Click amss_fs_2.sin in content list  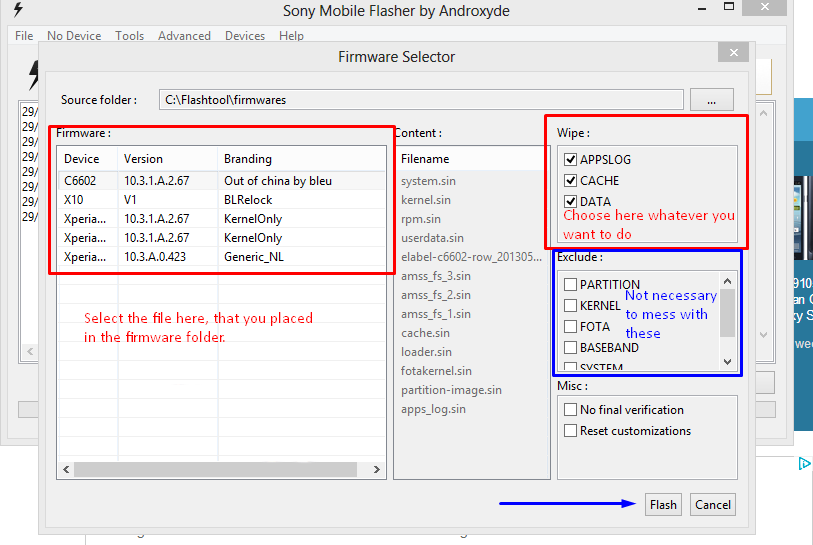click(x=436, y=295)
